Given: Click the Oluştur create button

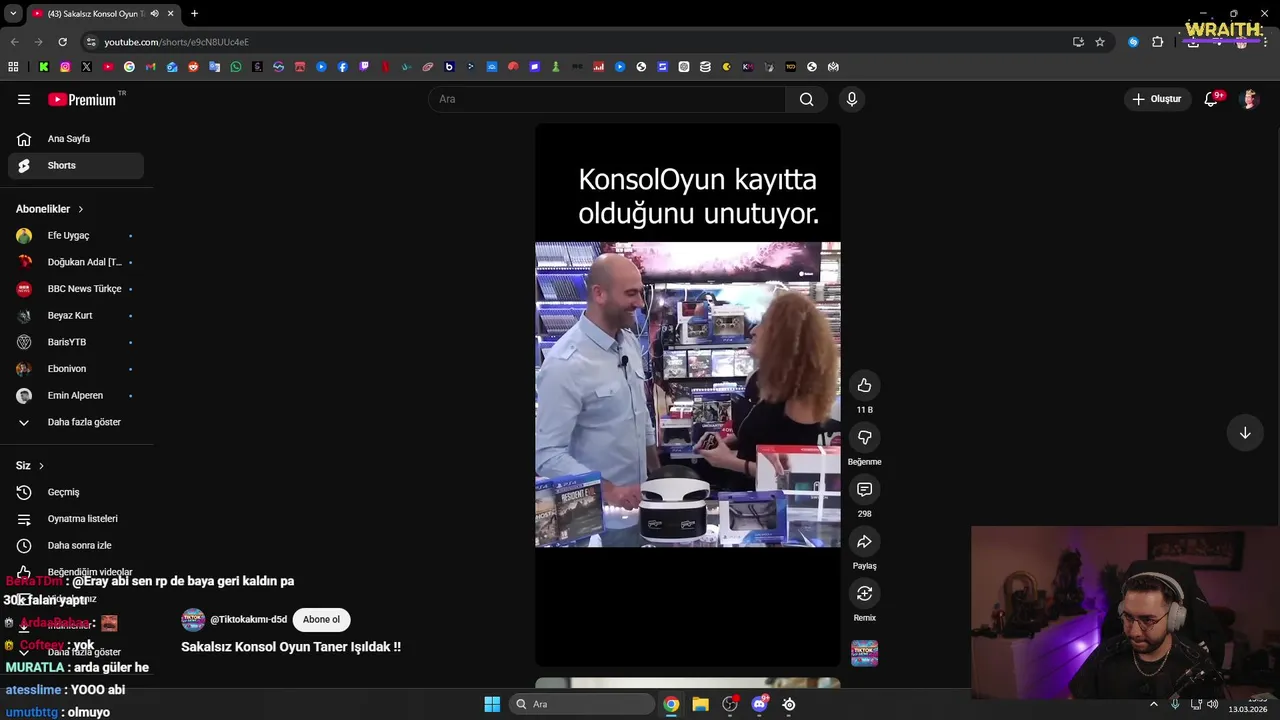Looking at the screenshot, I should pyautogui.click(x=1156, y=99).
